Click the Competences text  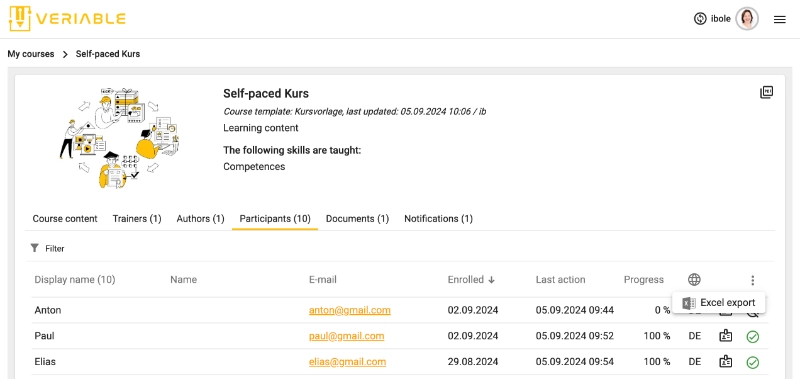click(x=254, y=166)
